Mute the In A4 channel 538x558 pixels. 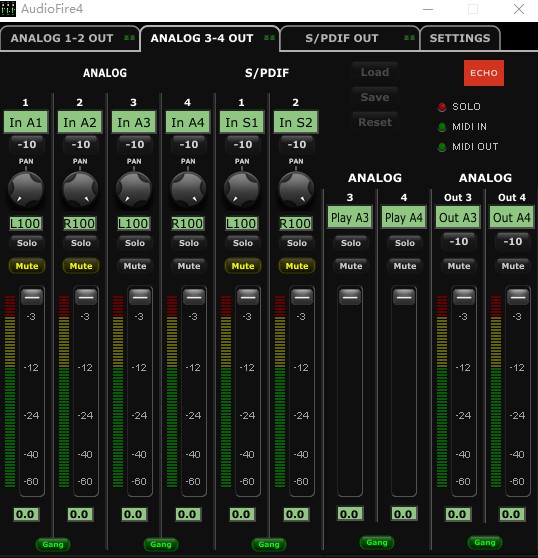189,266
